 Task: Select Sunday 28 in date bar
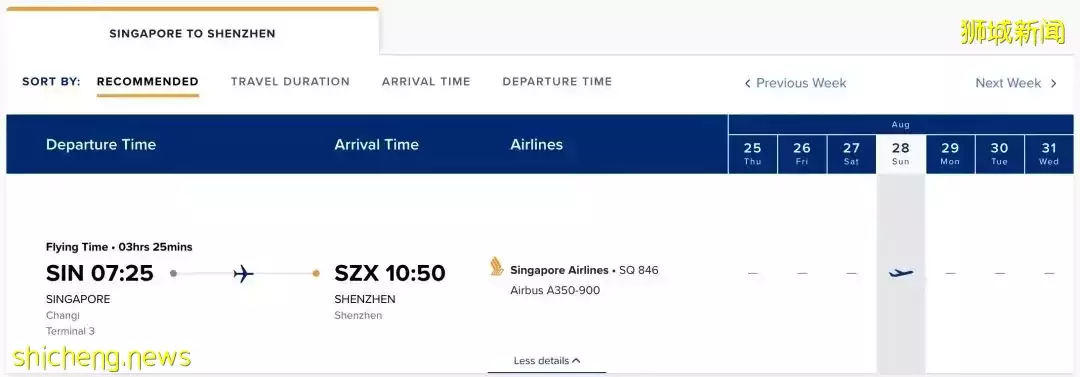(x=901, y=154)
